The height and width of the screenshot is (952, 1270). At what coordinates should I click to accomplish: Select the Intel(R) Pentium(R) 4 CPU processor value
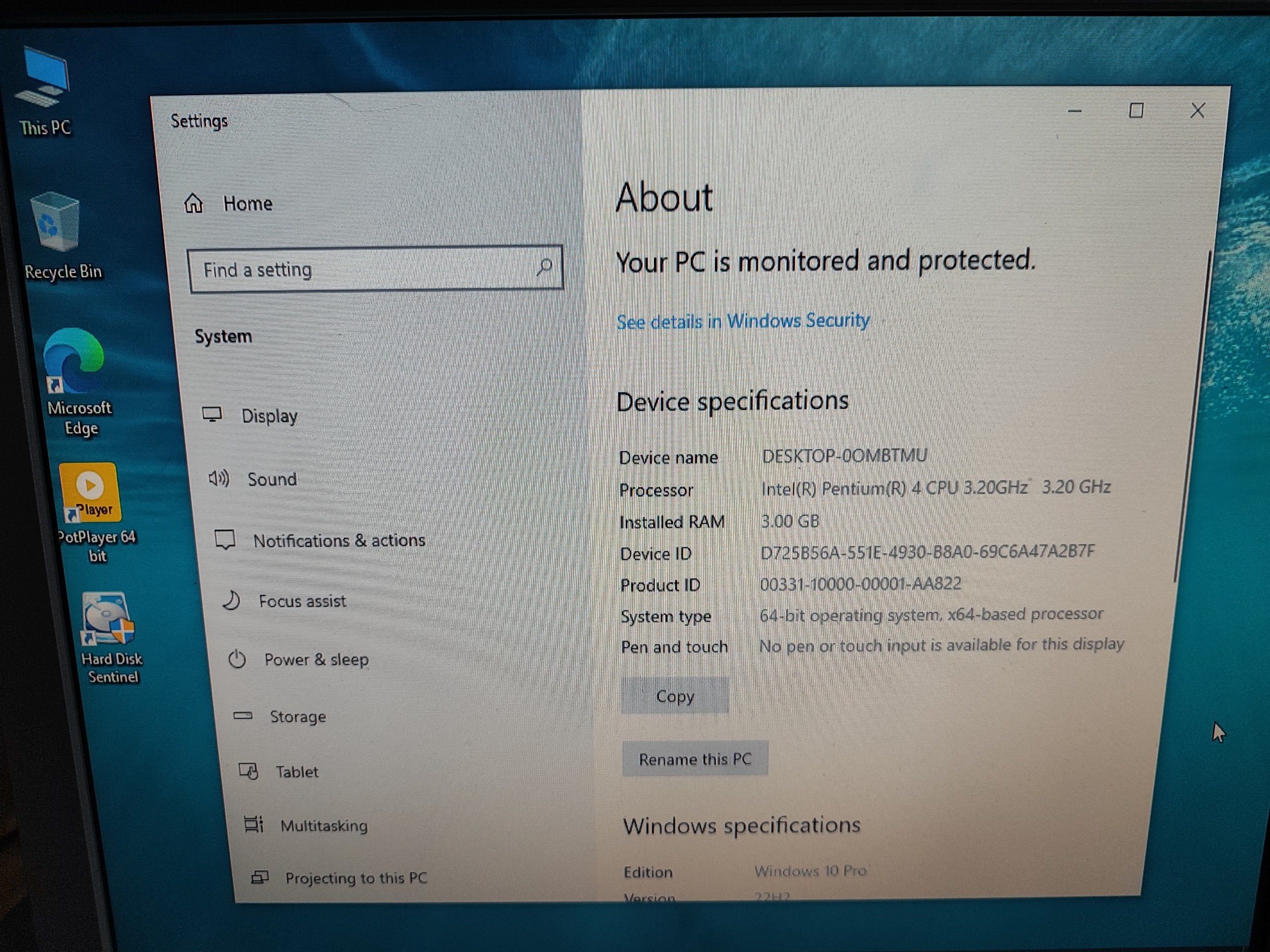coord(936,488)
